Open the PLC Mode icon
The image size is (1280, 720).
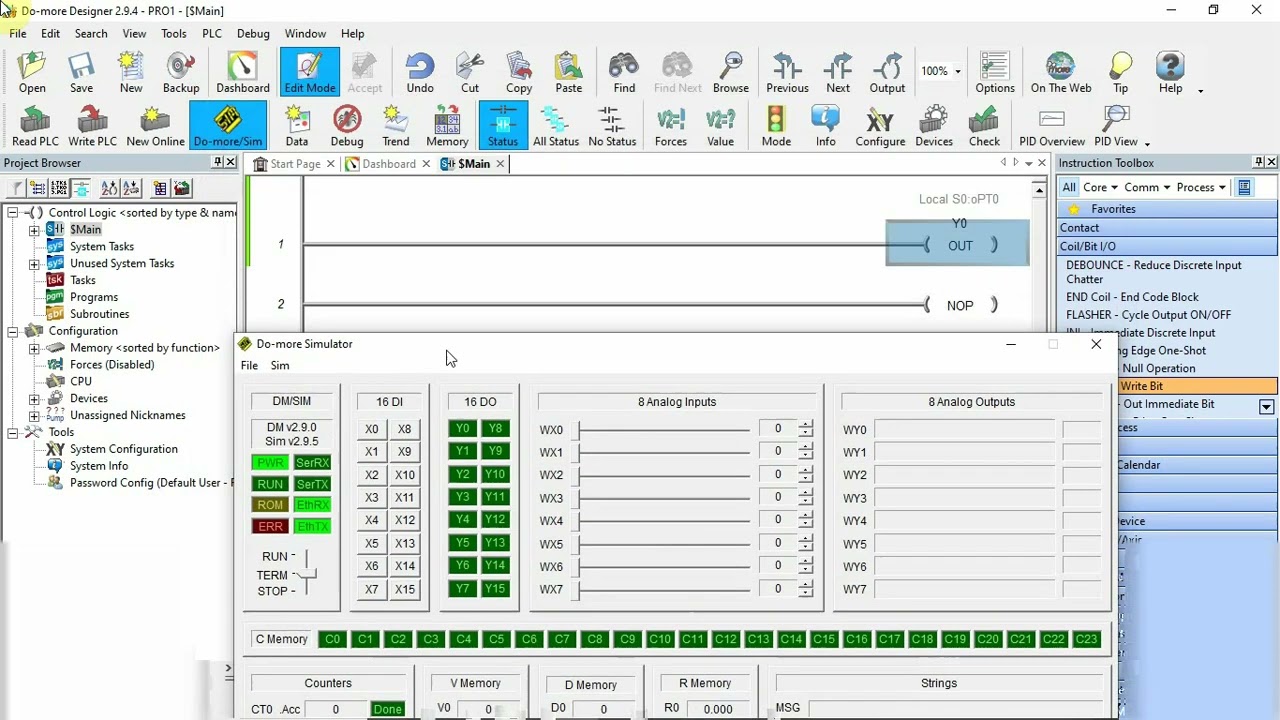pos(776,126)
